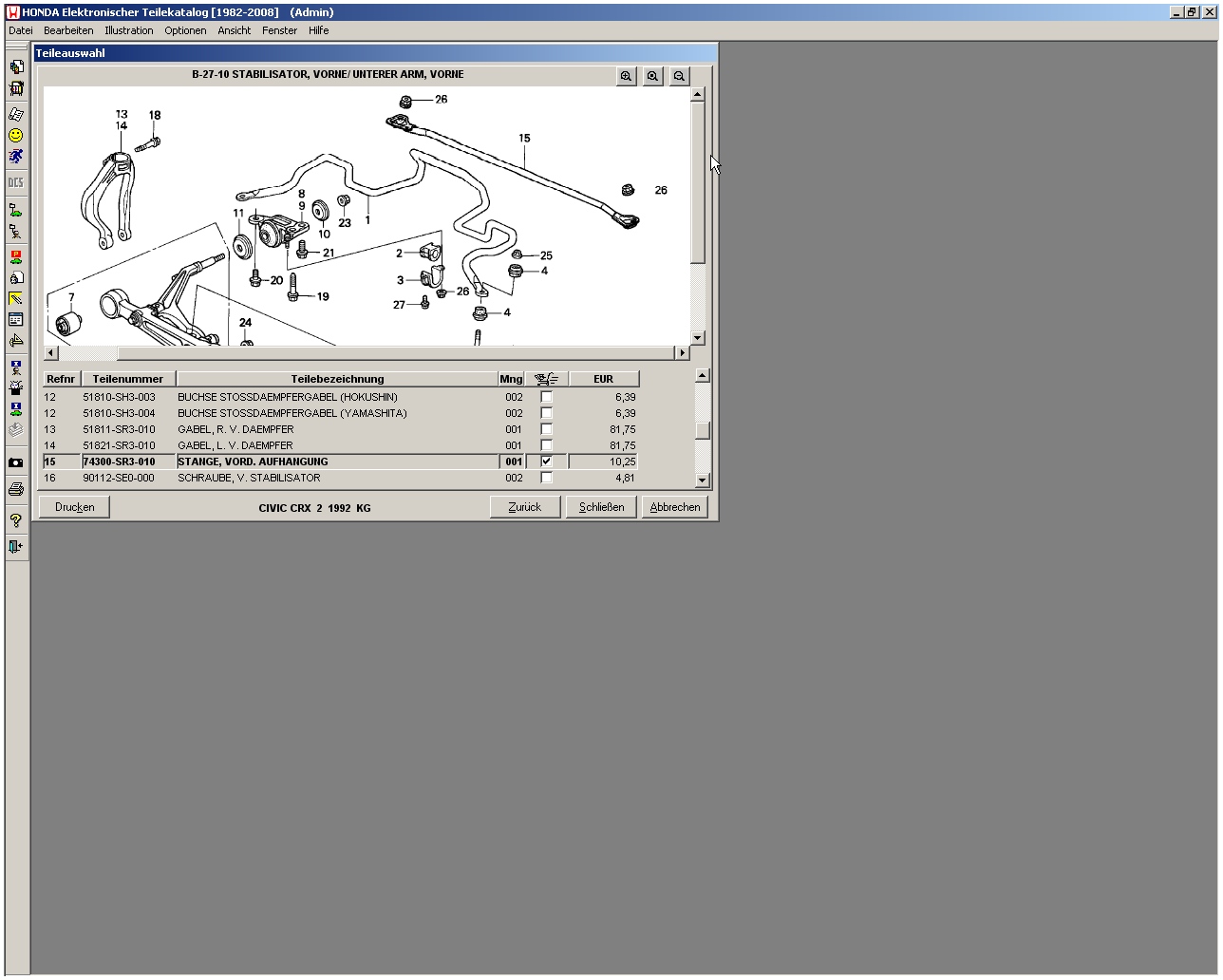This screenshot has height=980, width=1223.
Task: Click the zoom out magnifier icon
Action: coord(679,76)
